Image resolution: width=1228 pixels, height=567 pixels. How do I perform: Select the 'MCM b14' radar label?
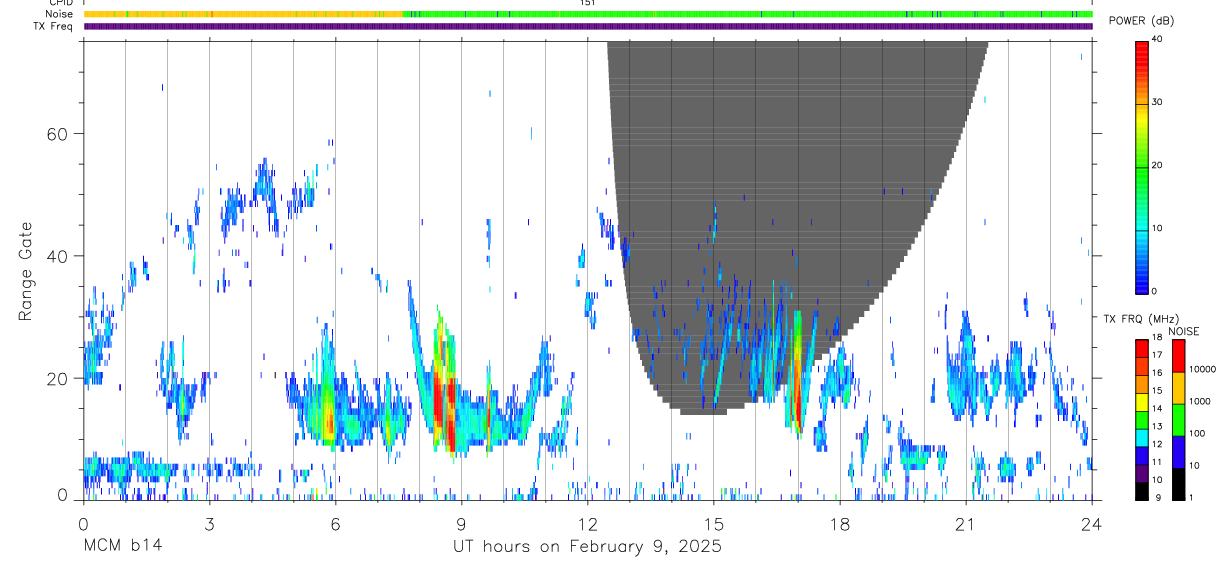click(123, 546)
